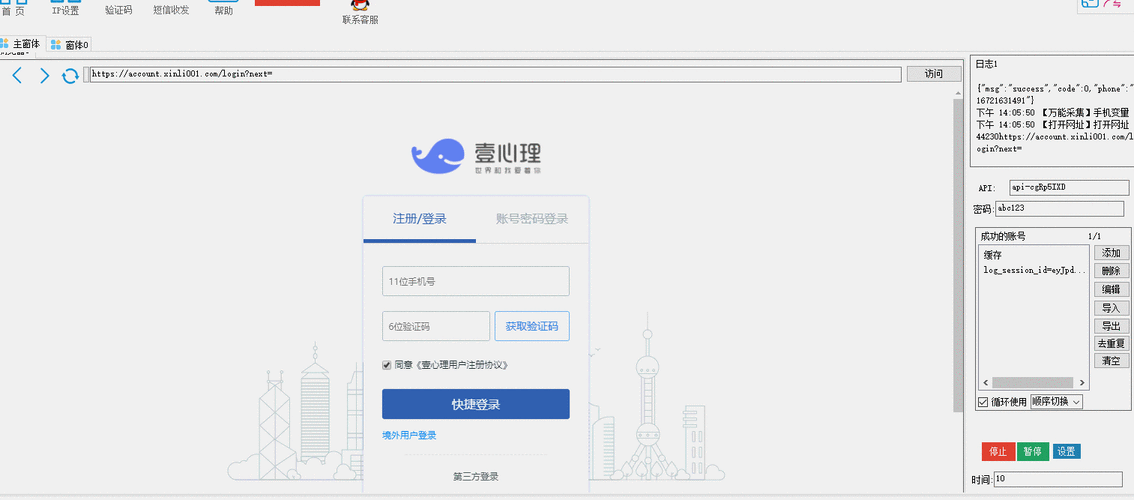Open 短信收发 in the toolbar
Screen dimensions: 1134x500
(x=171, y=11)
